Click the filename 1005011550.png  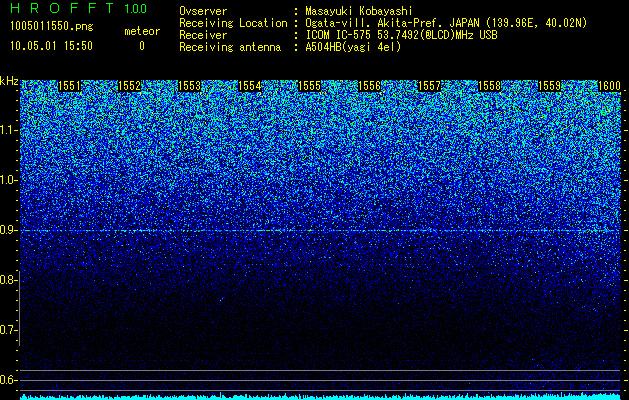point(51,27)
